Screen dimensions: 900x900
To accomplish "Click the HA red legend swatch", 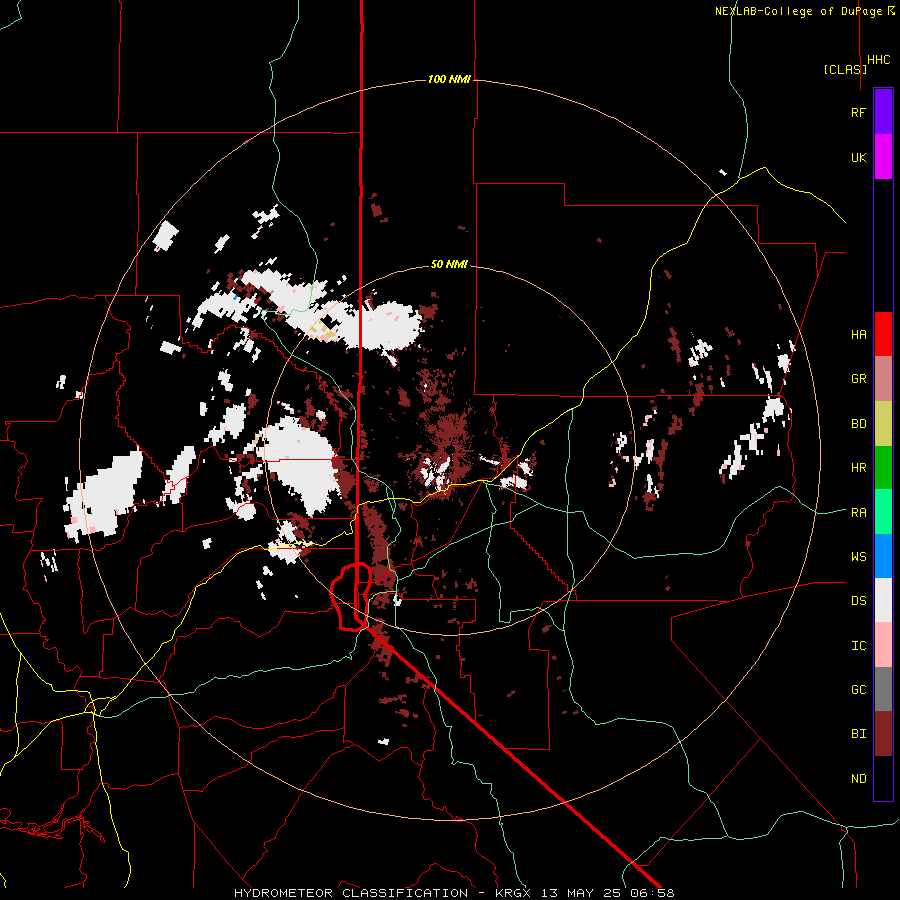I will pos(883,334).
